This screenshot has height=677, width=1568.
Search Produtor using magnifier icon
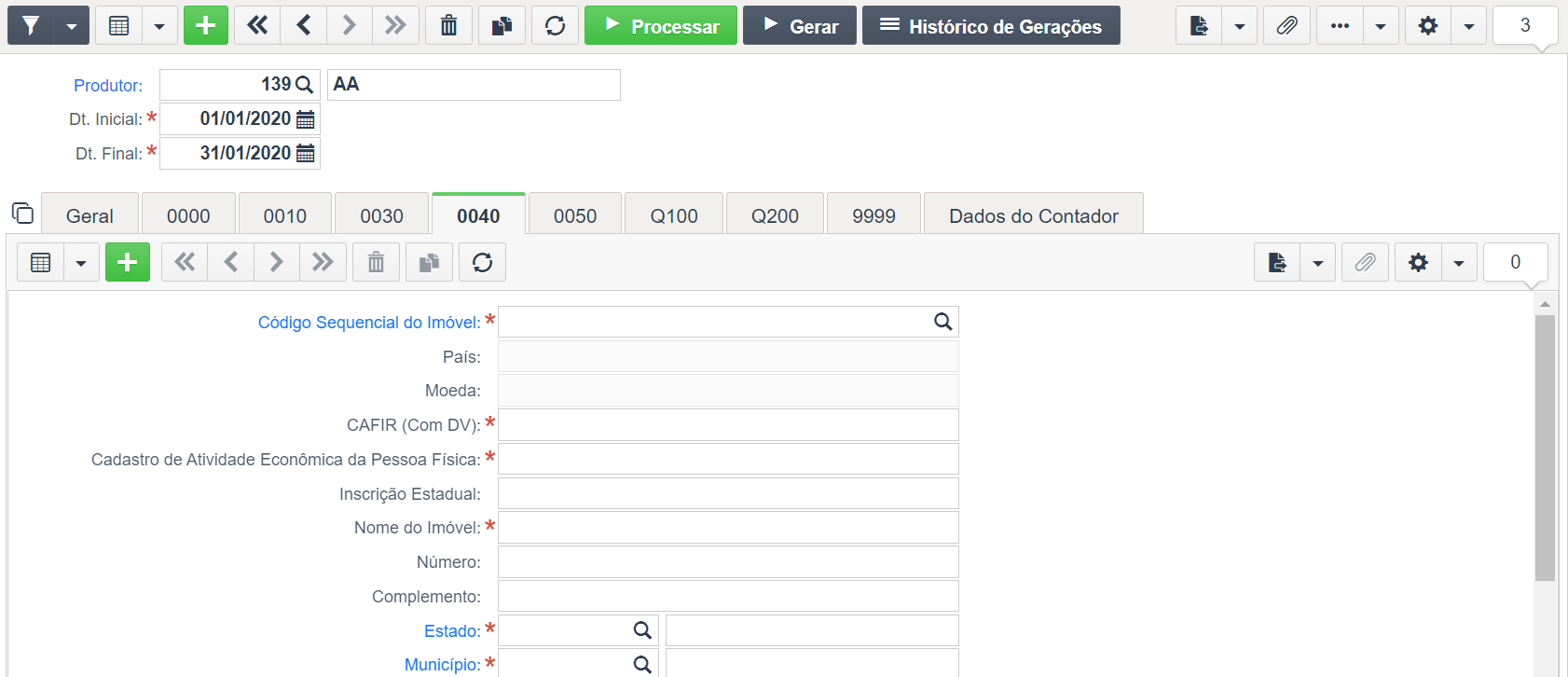pos(304,85)
